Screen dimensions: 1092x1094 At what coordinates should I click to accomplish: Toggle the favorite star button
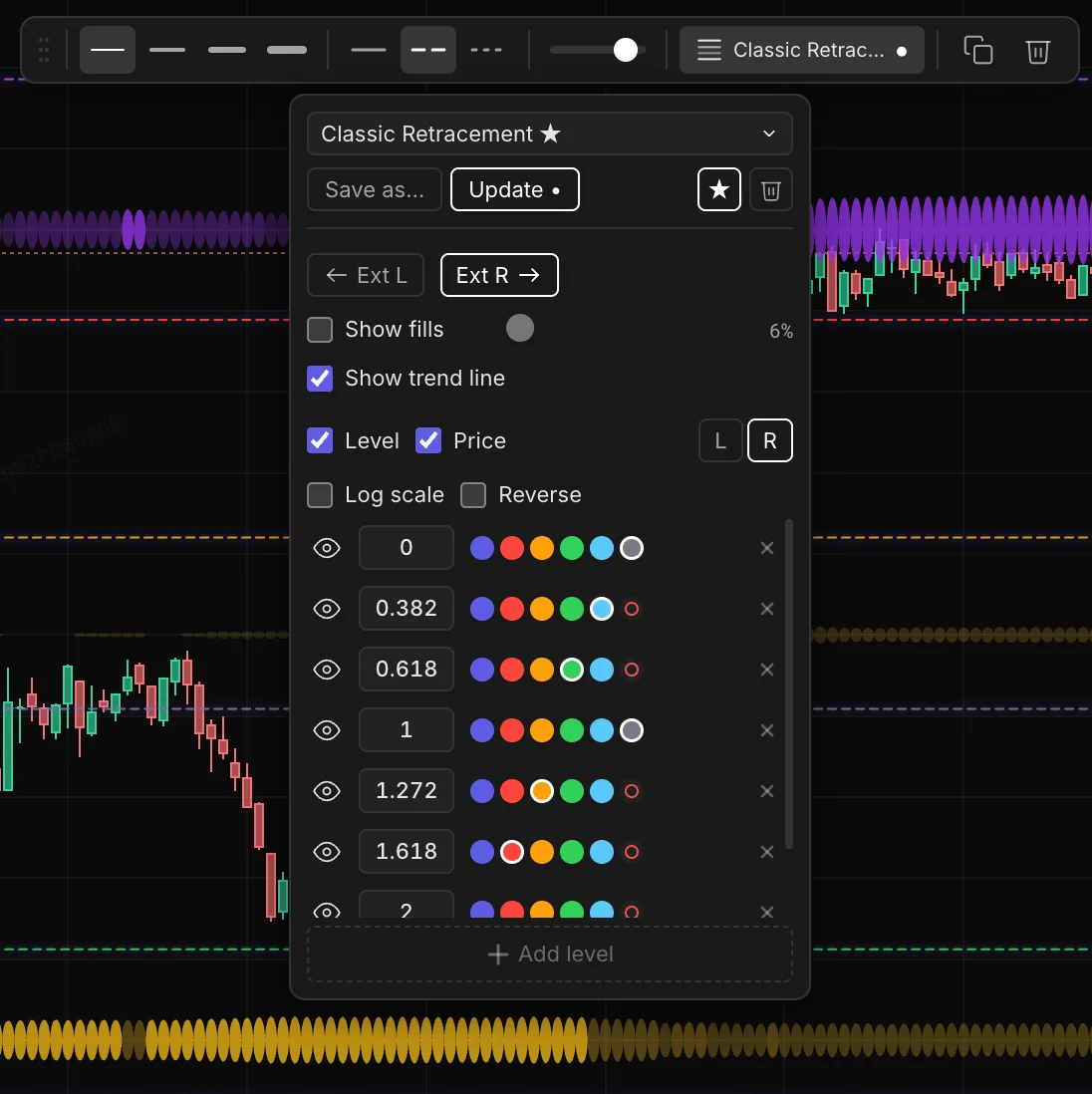(x=719, y=189)
